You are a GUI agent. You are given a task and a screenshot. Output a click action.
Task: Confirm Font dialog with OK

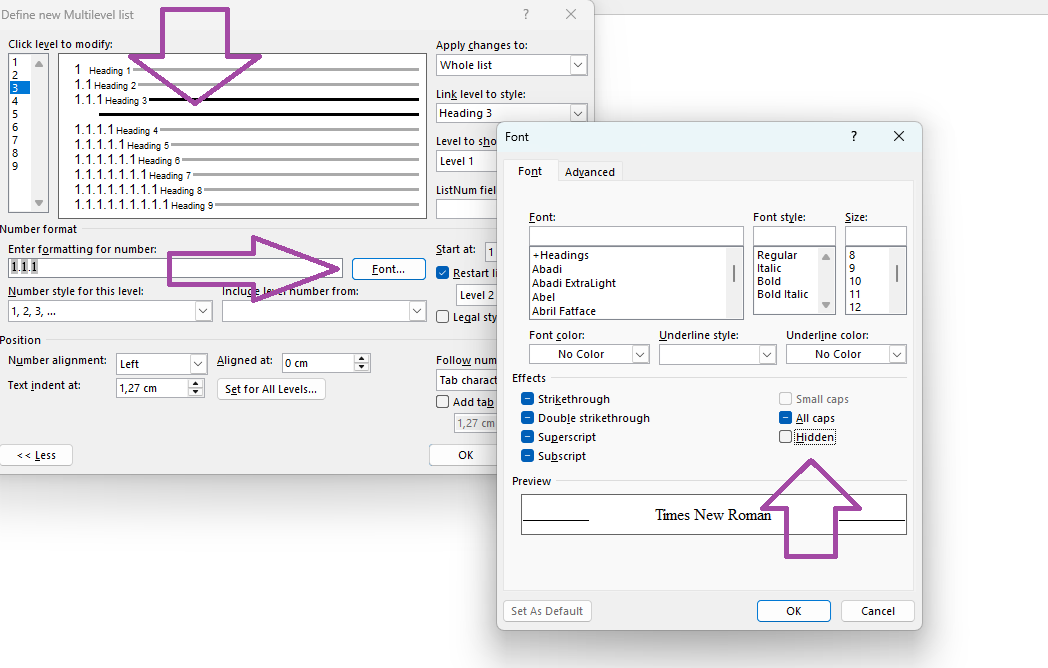tap(793, 610)
